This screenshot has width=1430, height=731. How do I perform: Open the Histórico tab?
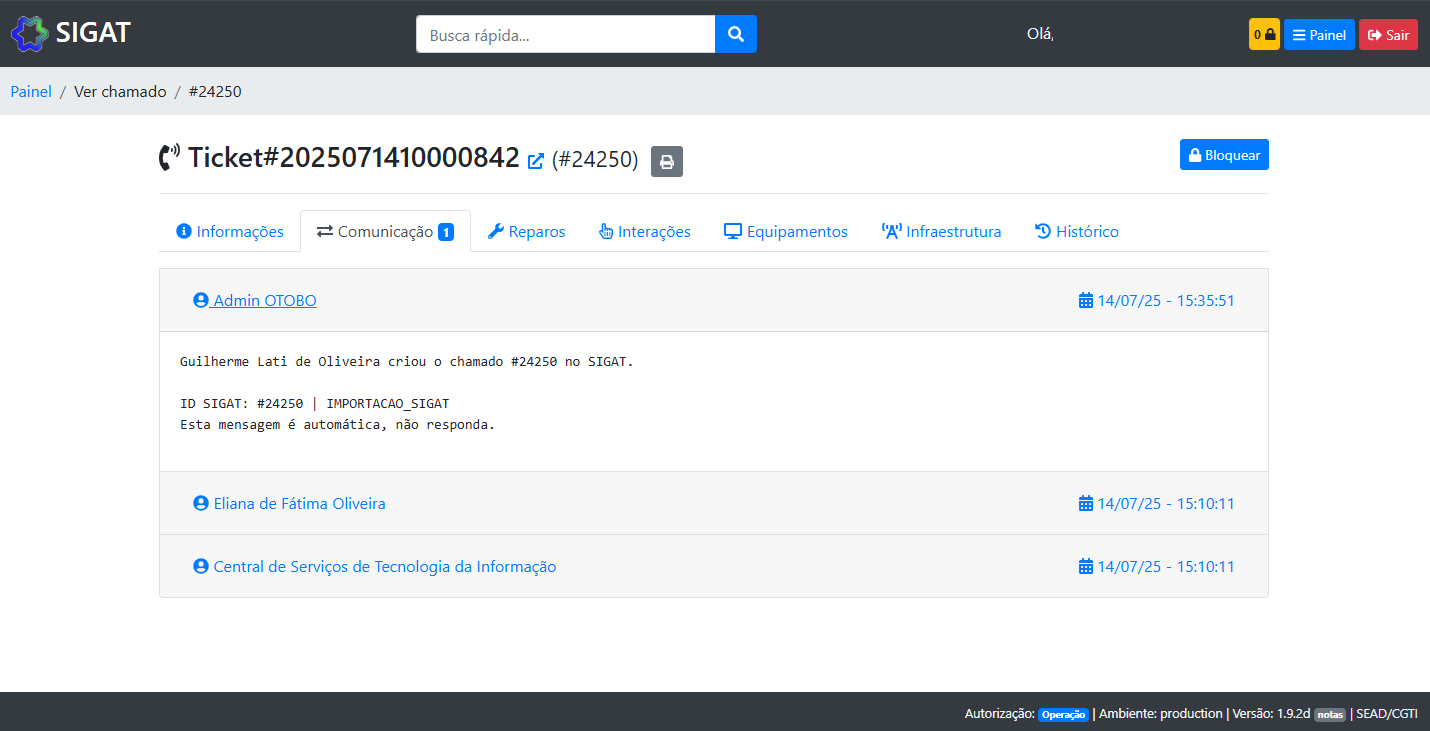[x=1076, y=231]
